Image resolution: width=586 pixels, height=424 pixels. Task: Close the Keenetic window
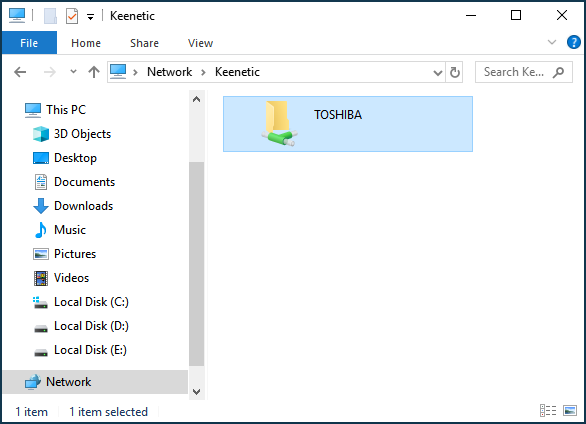[x=562, y=16]
